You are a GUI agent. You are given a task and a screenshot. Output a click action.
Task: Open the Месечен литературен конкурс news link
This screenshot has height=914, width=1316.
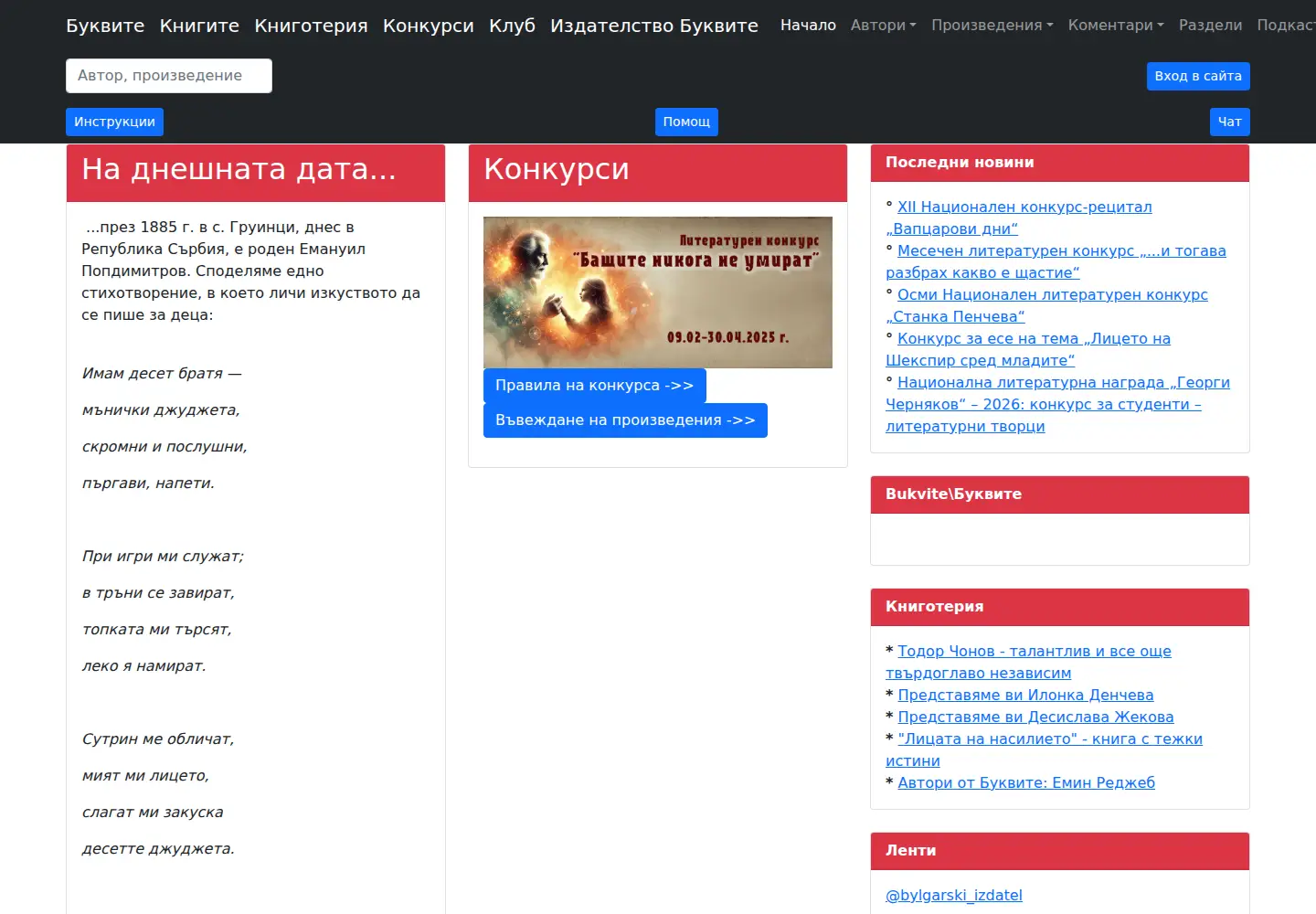pos(1056,261)
